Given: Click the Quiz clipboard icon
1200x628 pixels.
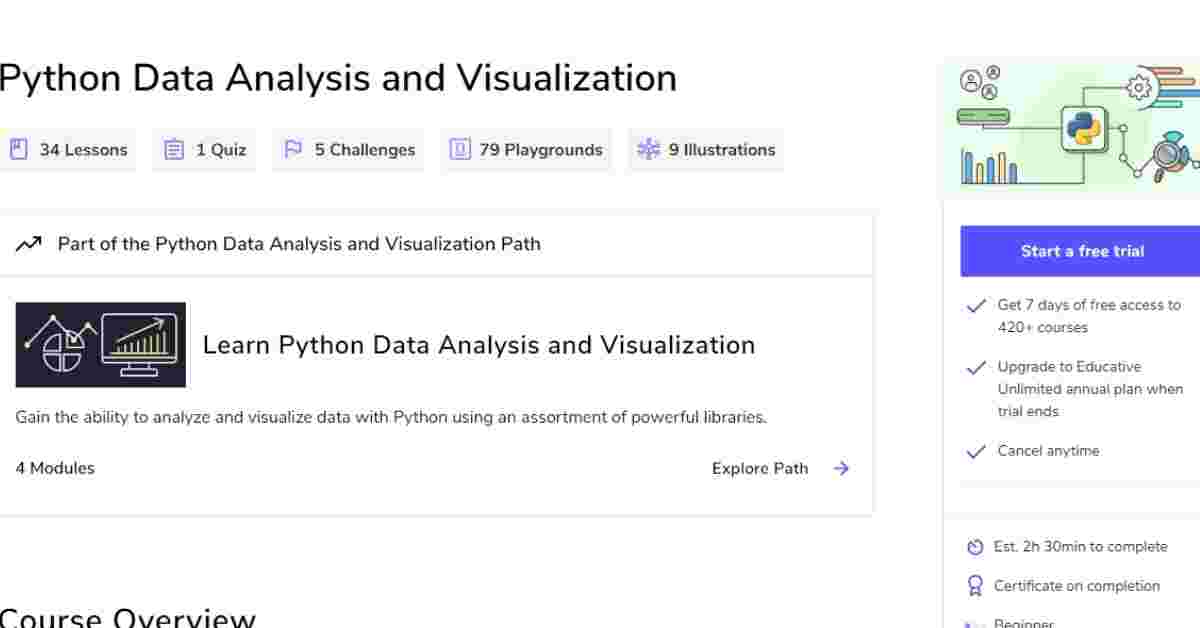Looking at the screenshot, I should (x=174, y=150).
